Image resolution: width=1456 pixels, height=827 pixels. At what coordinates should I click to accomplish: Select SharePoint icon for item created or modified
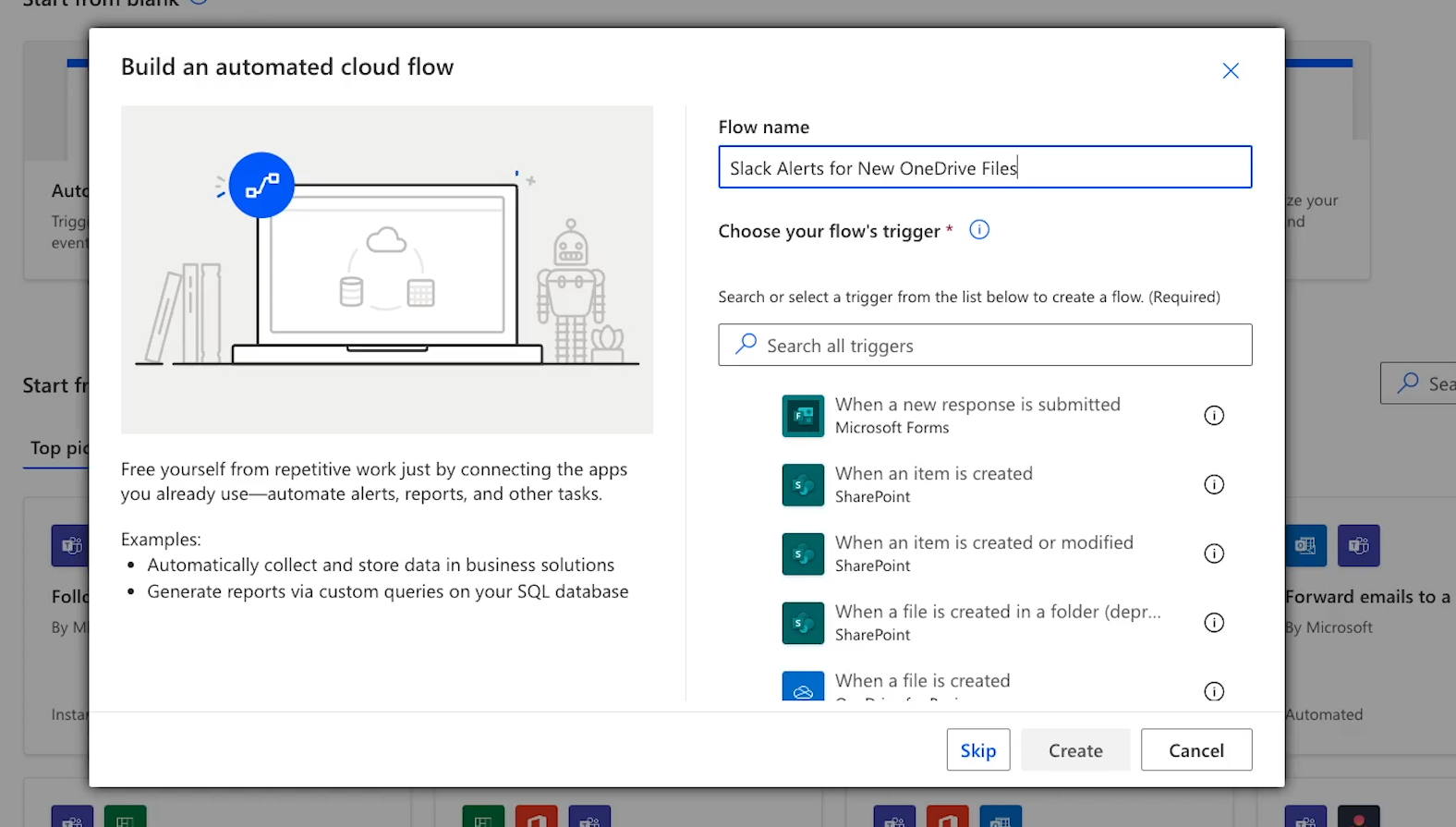pos(803,554)
